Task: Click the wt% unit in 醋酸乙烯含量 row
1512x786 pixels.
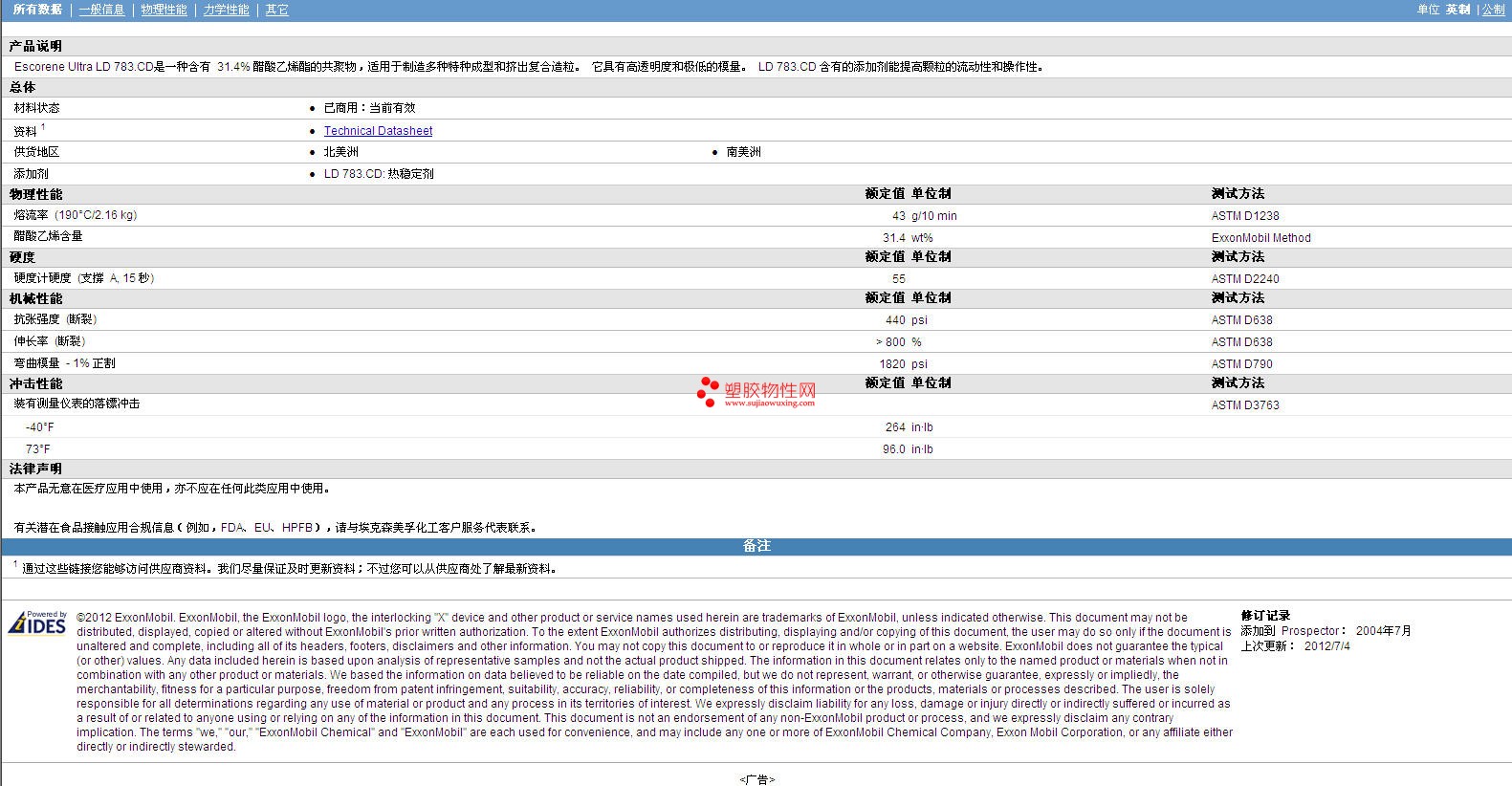Action: 922,238
